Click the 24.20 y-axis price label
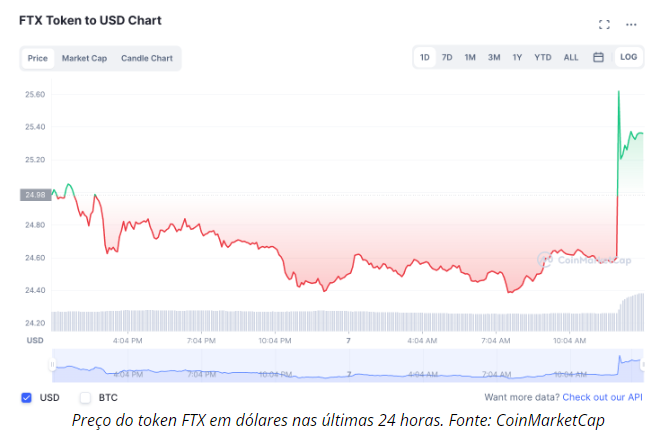Viewport: 668px width, 437px height. pos(35,323)
